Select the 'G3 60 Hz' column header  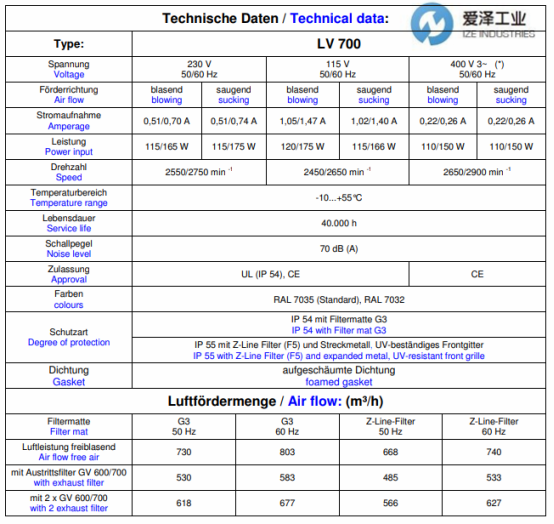tap(287, 427)
